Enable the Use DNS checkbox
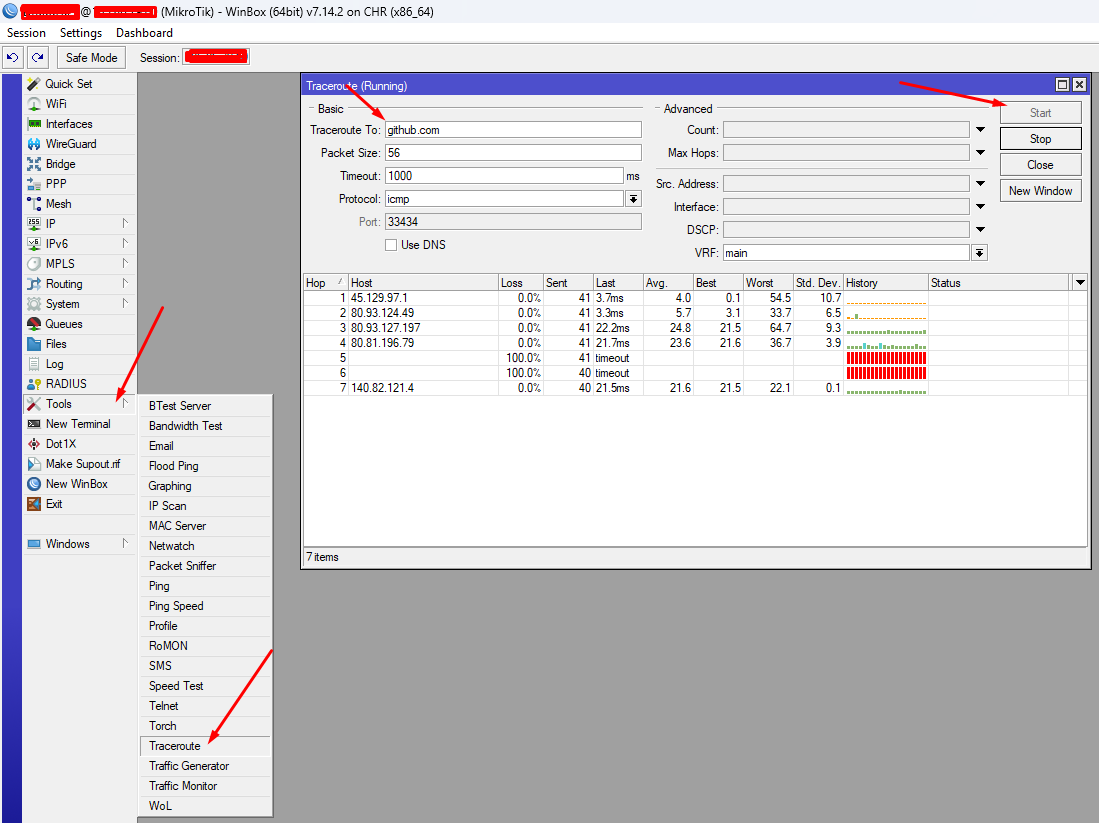1099x823 pixels. [391, 245]
